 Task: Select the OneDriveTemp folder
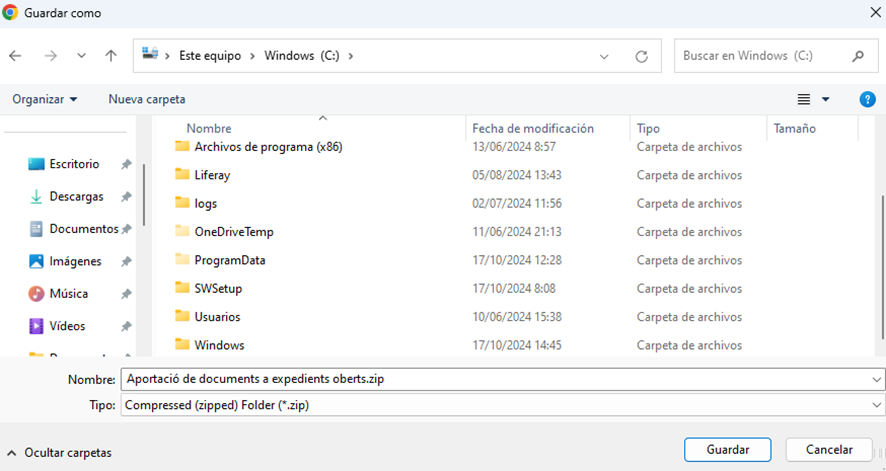pos(234,232)
